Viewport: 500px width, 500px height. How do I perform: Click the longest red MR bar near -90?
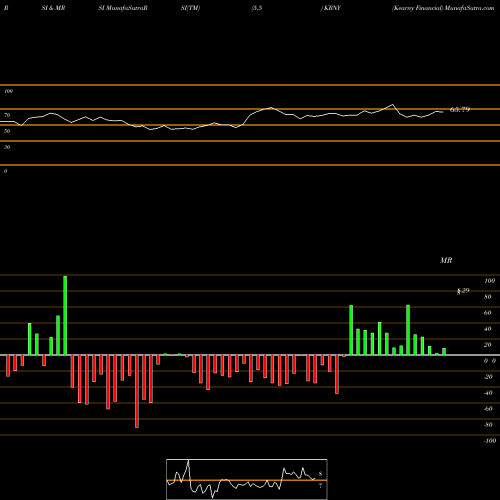137,391
